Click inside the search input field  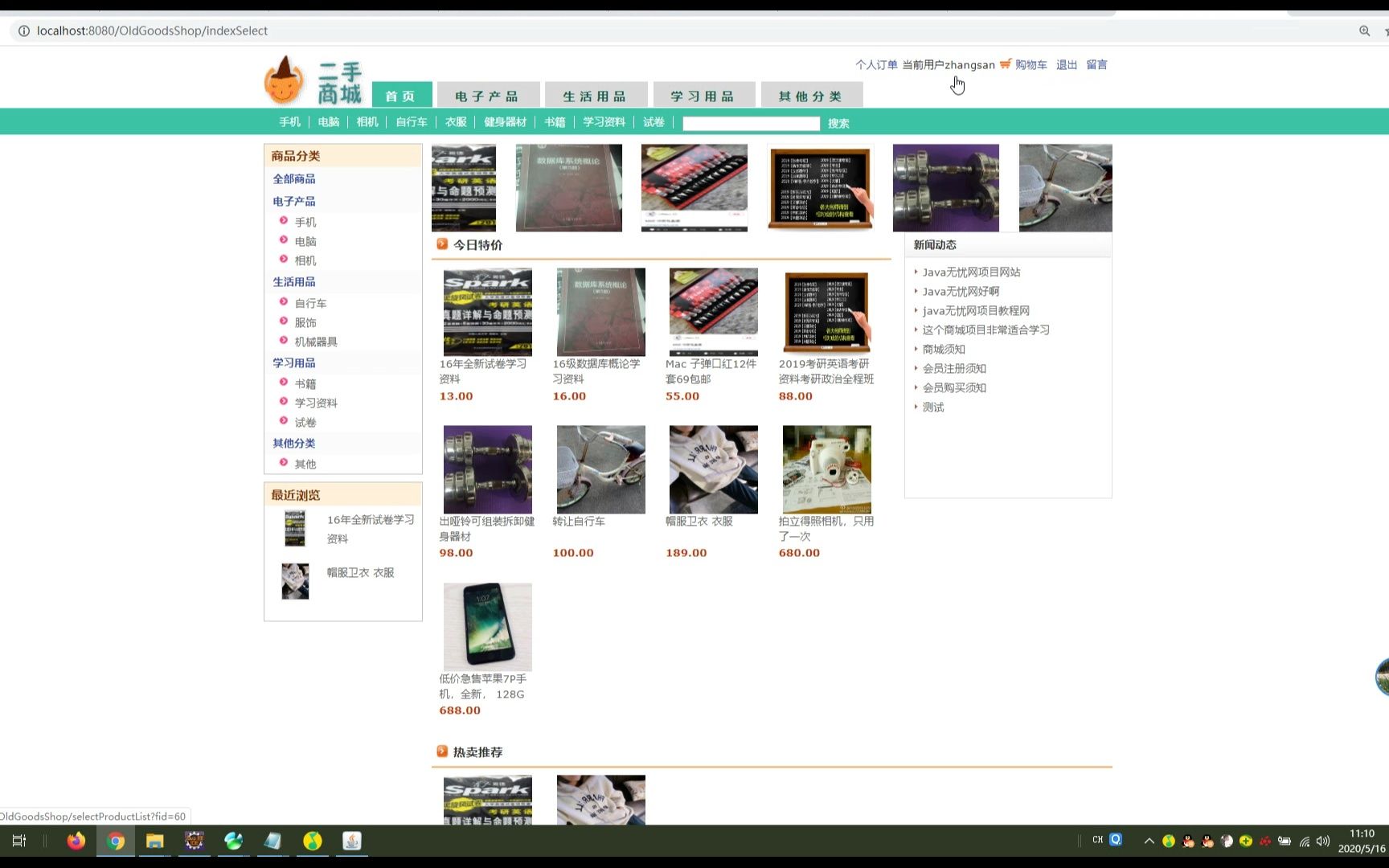point(750,123)
